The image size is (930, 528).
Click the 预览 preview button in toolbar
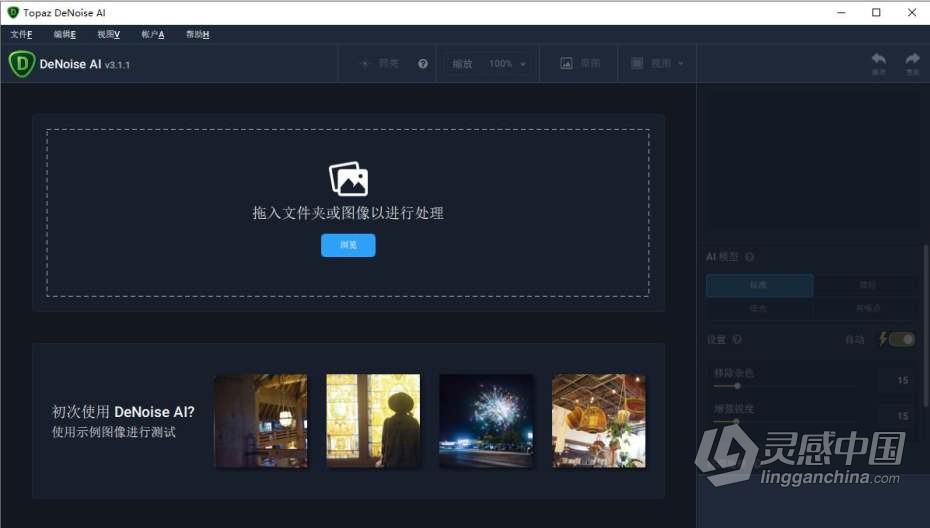pos(380,64)
